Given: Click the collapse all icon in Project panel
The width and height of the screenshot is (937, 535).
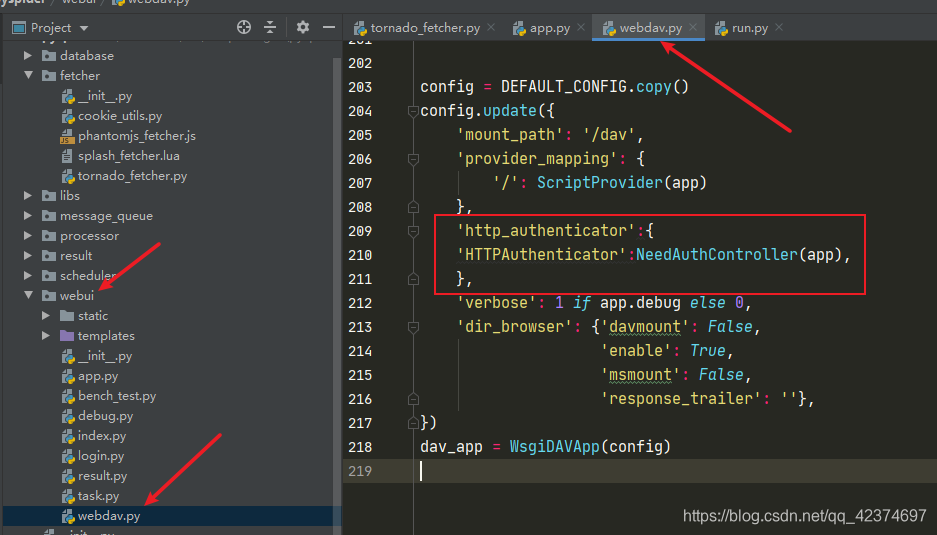Looking at the screenshot, I should tap(270, 27).
